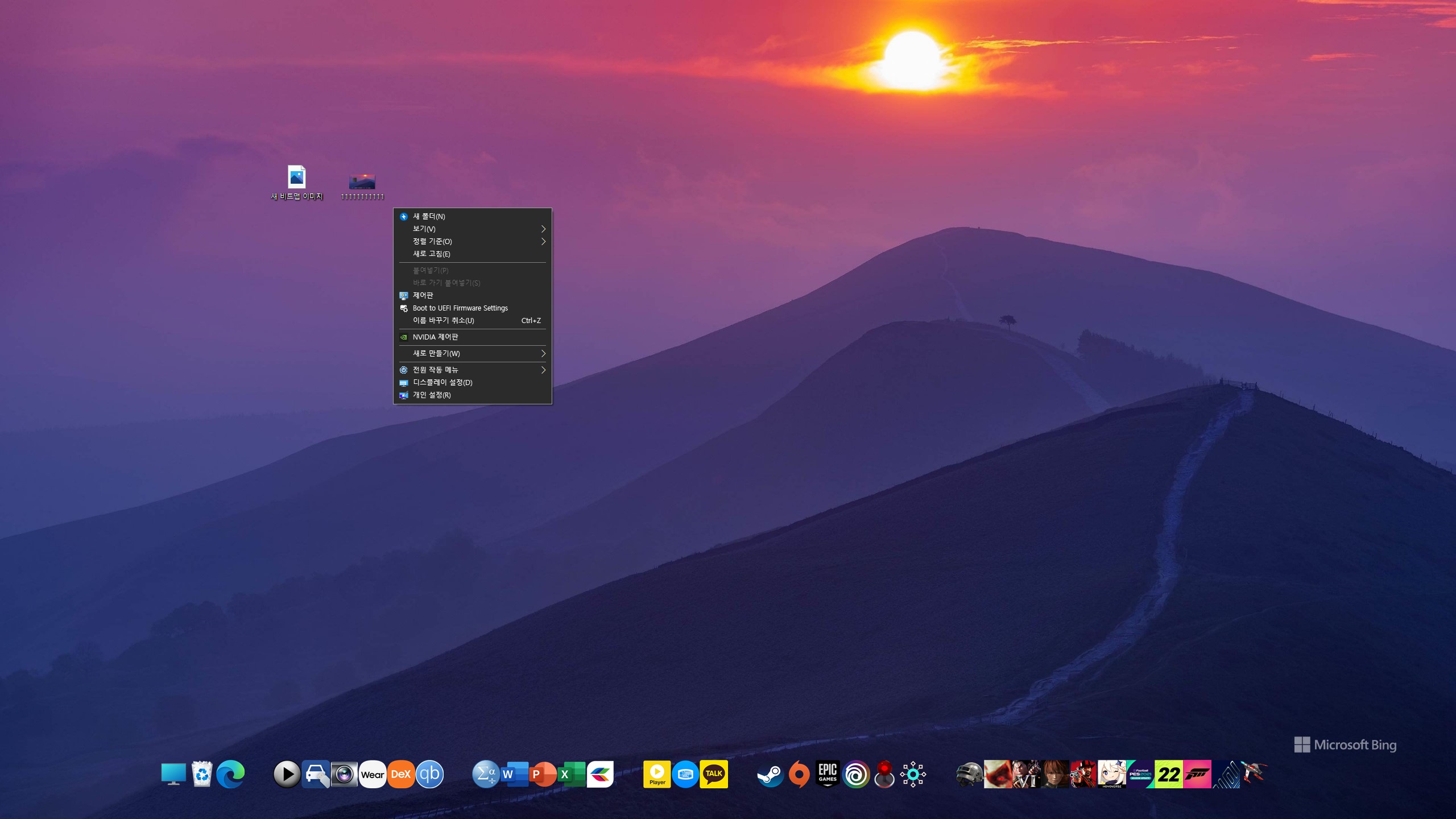The height and width of the screenshot is (819, 1456).
Task: Launch Microsoft Edge from the dock
Action: pyautogui.click(x=230, y=774)
